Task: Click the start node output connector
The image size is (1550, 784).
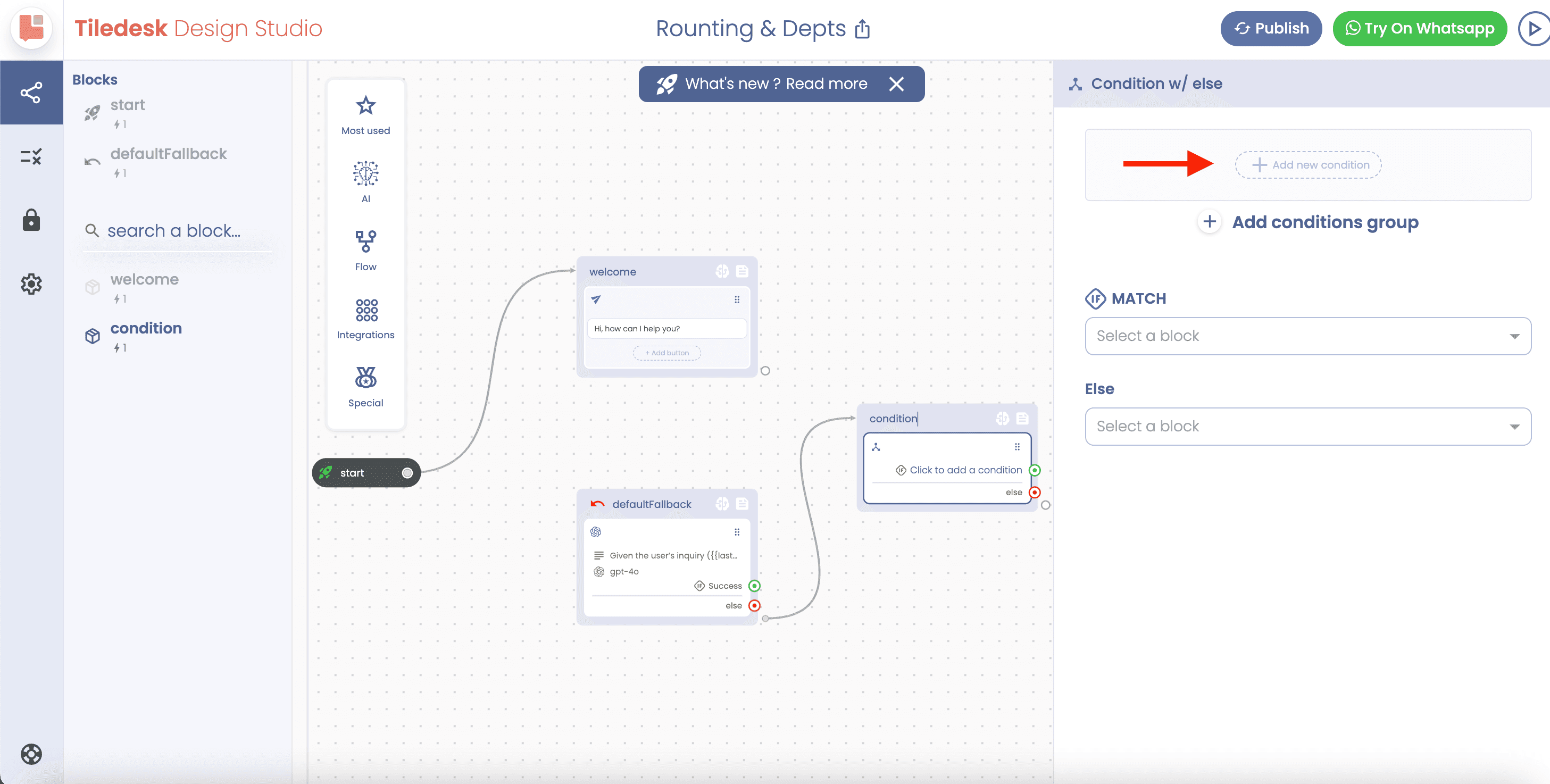Action: coord(407,473)
